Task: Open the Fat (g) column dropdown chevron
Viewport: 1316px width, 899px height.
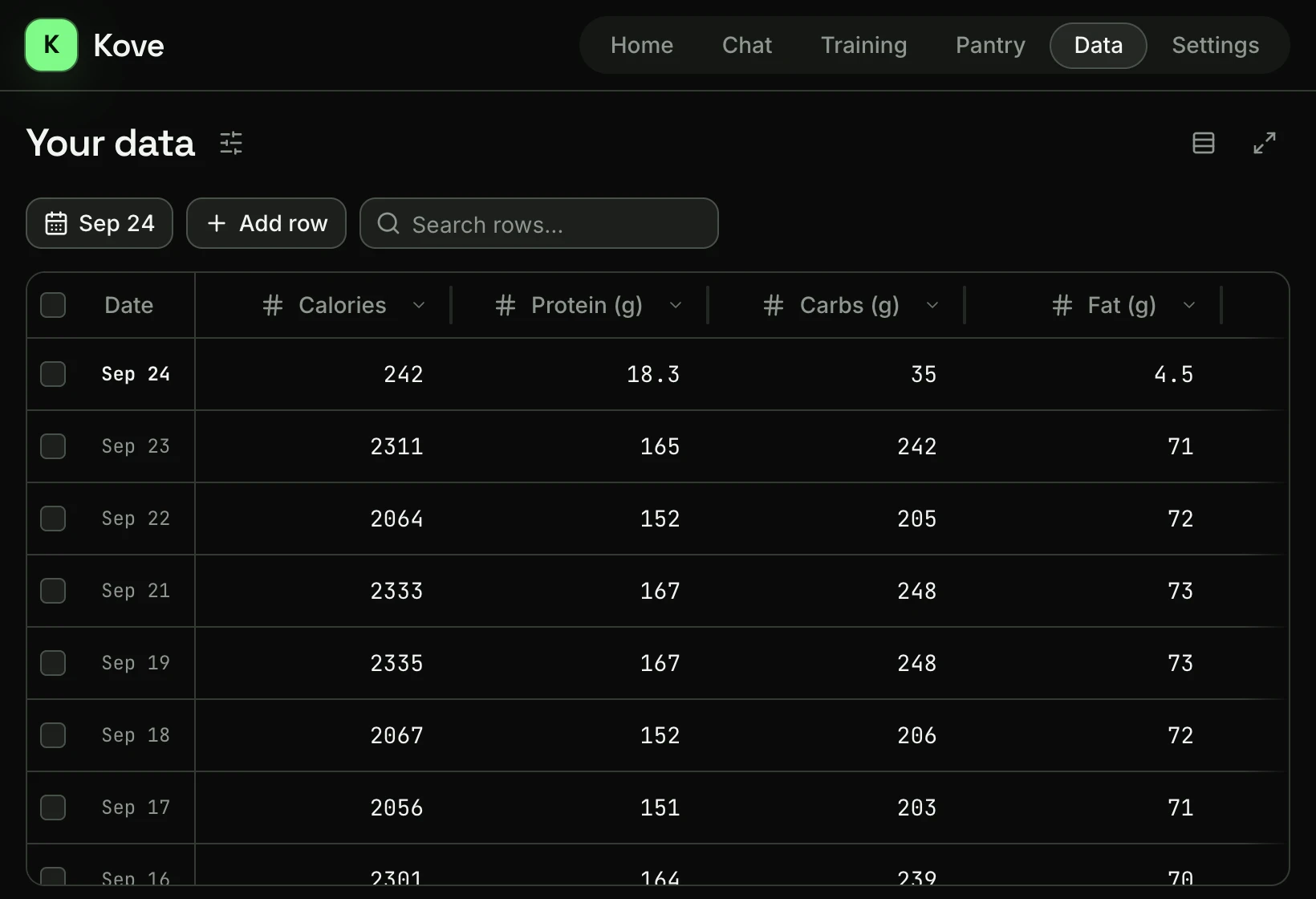Action: point(1189,305)
